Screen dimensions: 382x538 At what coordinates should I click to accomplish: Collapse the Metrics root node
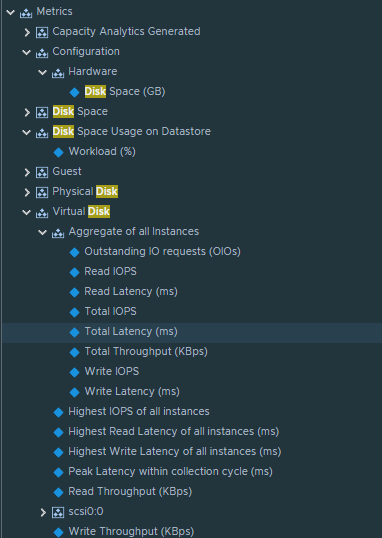11,13
